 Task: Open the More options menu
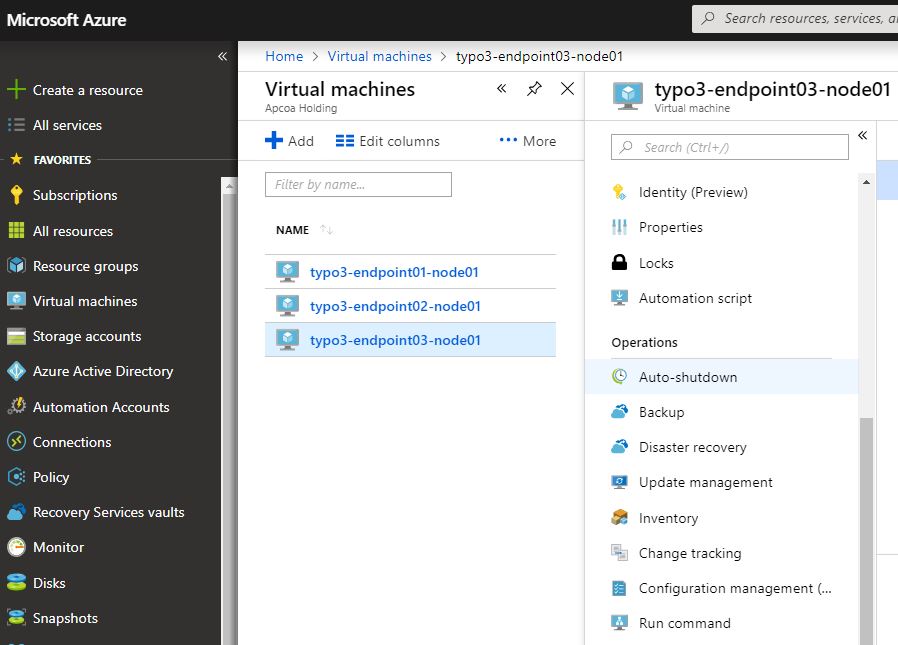tap(527, 141)
